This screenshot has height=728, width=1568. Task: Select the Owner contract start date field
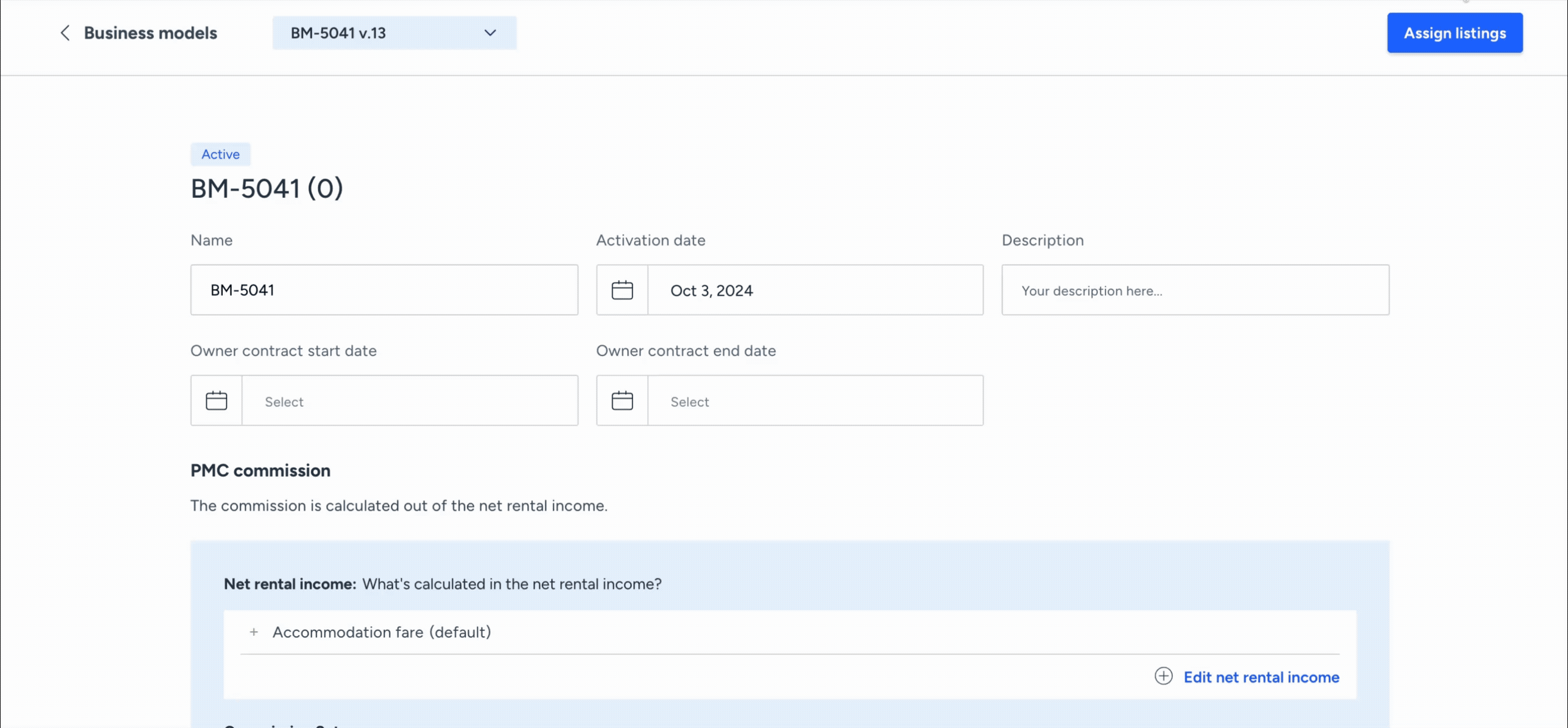coord(409,401)
